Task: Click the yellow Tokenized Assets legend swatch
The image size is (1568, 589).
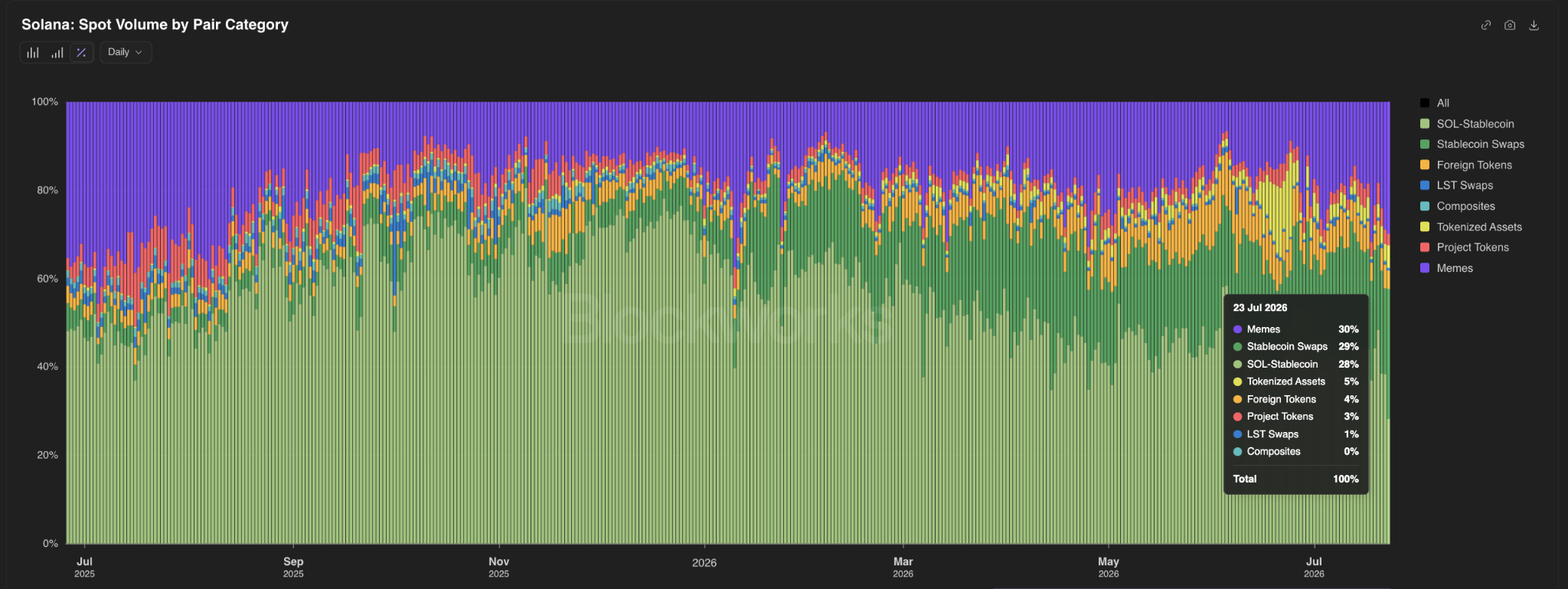Action: (1425, 227)
